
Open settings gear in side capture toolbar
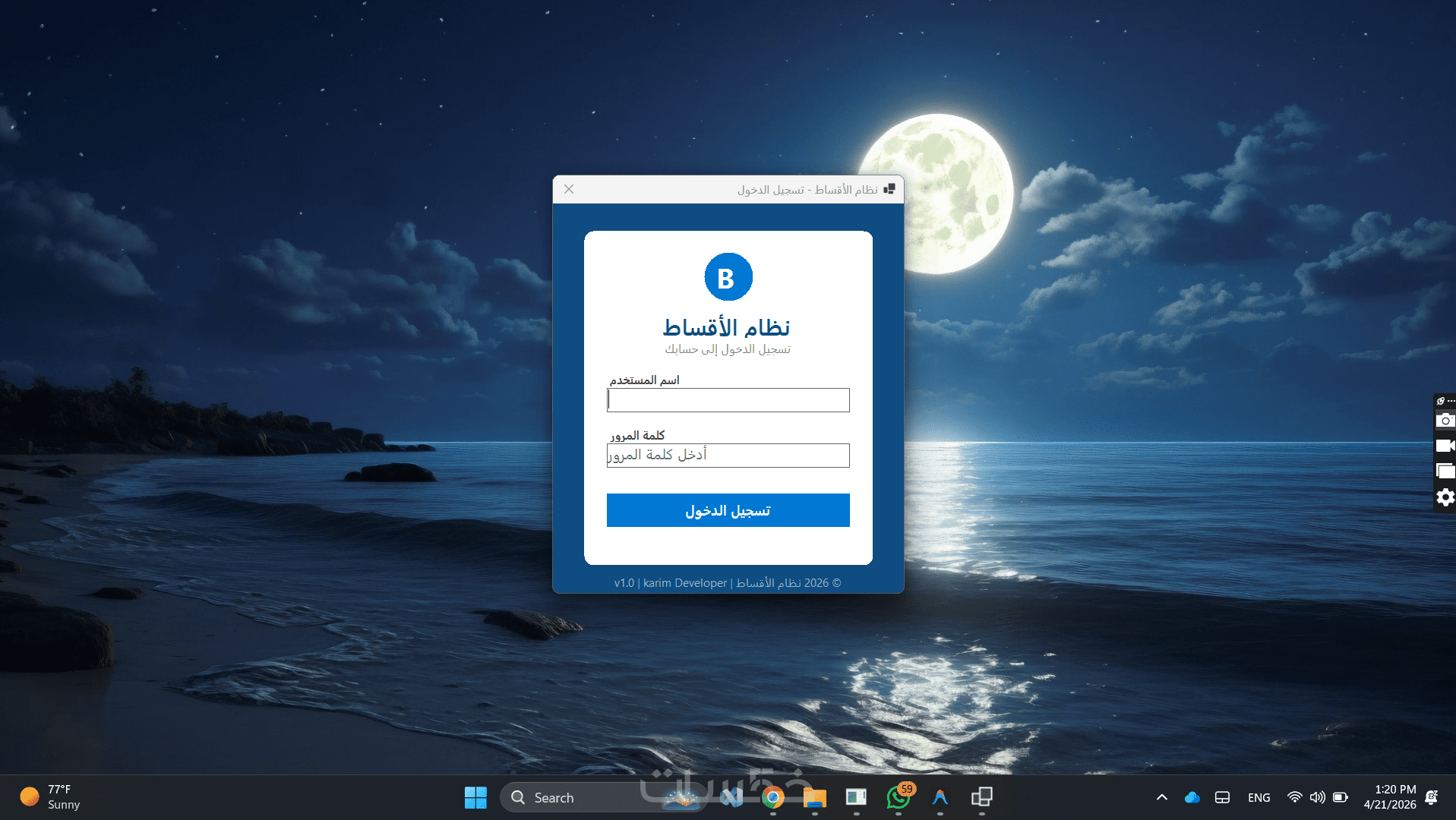(x=1445, y=497)
